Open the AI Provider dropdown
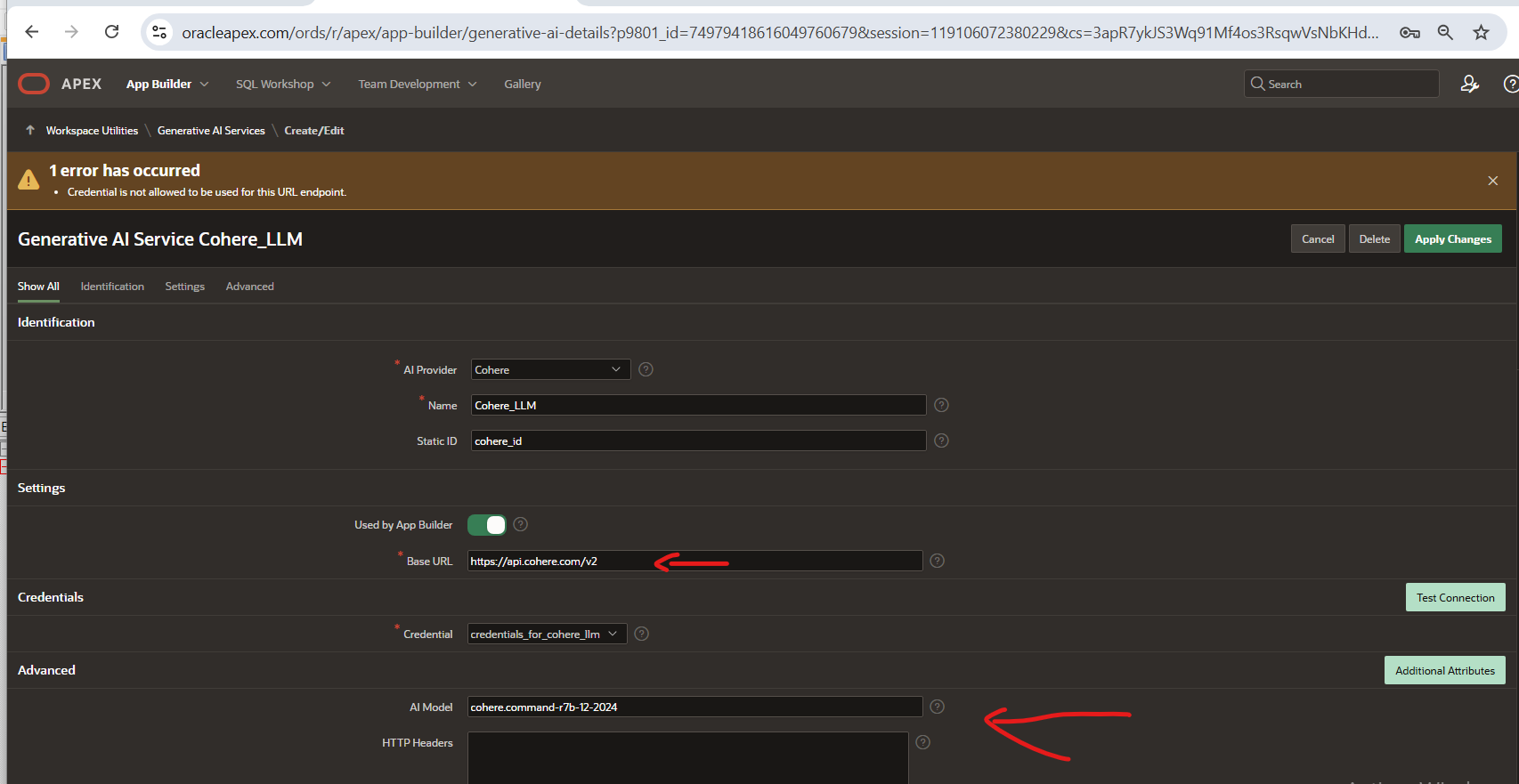Viewport: 1519px width, 784px height. pyautogui.click(x=550, y=369)
